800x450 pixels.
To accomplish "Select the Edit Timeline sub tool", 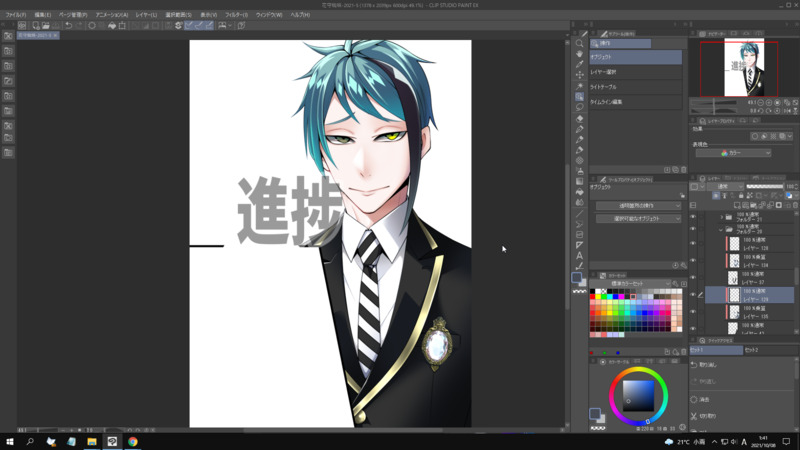I will tap(636, 102).
